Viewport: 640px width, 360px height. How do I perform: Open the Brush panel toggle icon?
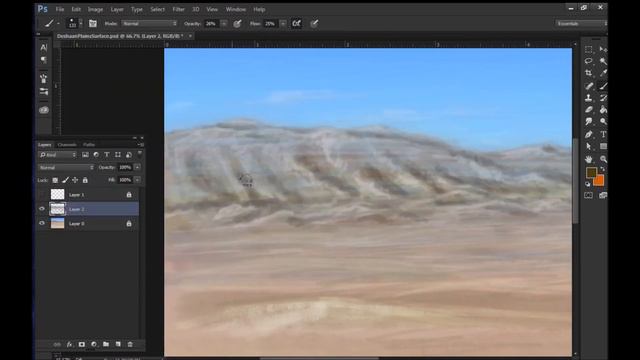click(93, 24)
